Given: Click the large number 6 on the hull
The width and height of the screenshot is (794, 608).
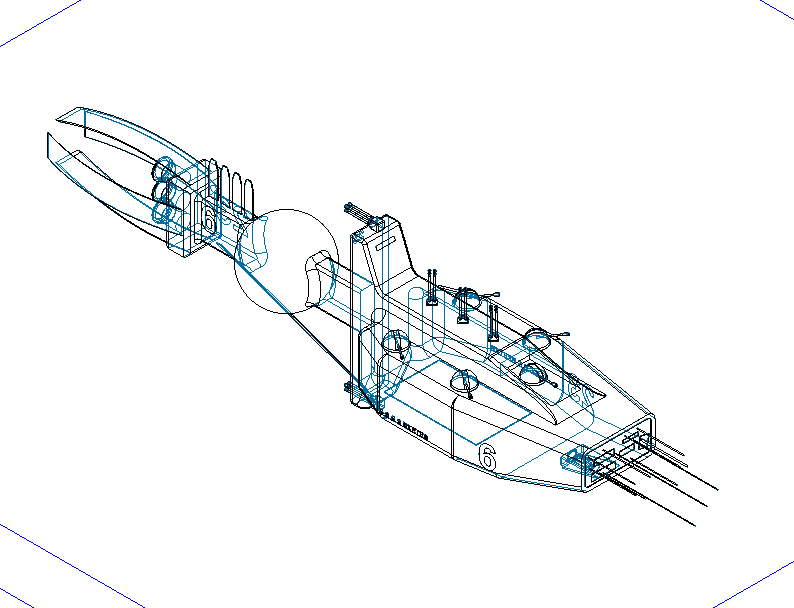Looking at the screenshot, I should click(x=487, y=457).
